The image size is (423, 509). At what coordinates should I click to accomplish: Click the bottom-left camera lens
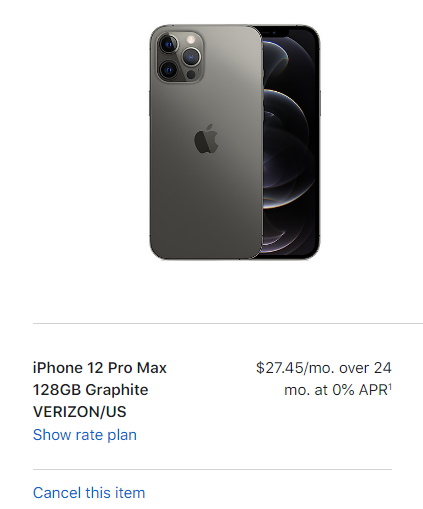click(x=169, y=70)
